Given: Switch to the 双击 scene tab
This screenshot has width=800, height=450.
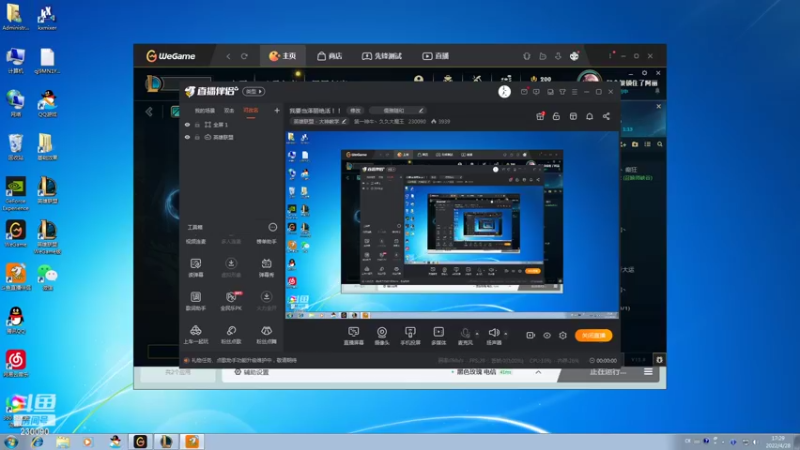Looking at the screenshot, I should click(x=229, y=110).
